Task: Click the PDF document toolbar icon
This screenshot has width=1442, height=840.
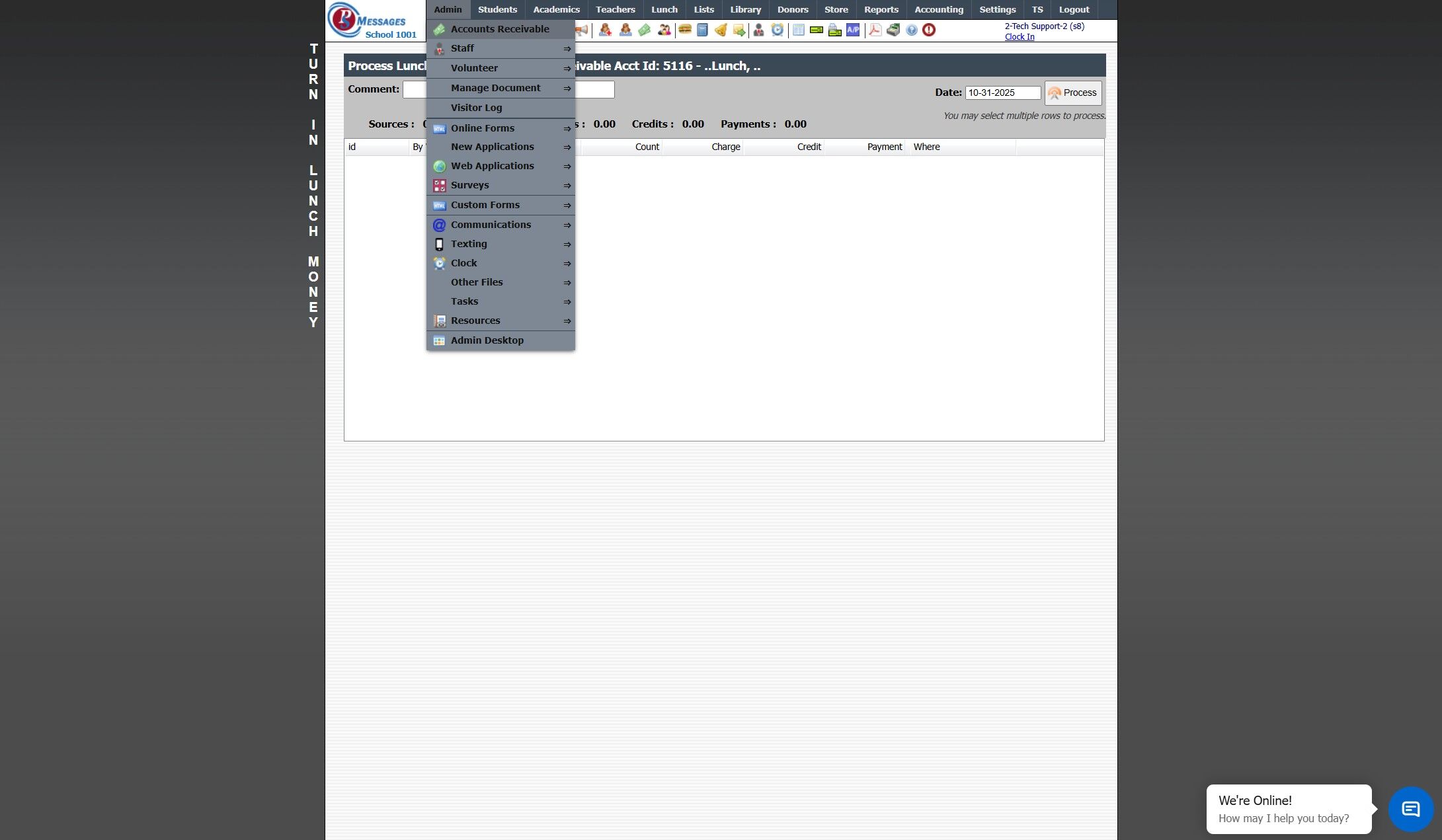Action: coord(875,30)
